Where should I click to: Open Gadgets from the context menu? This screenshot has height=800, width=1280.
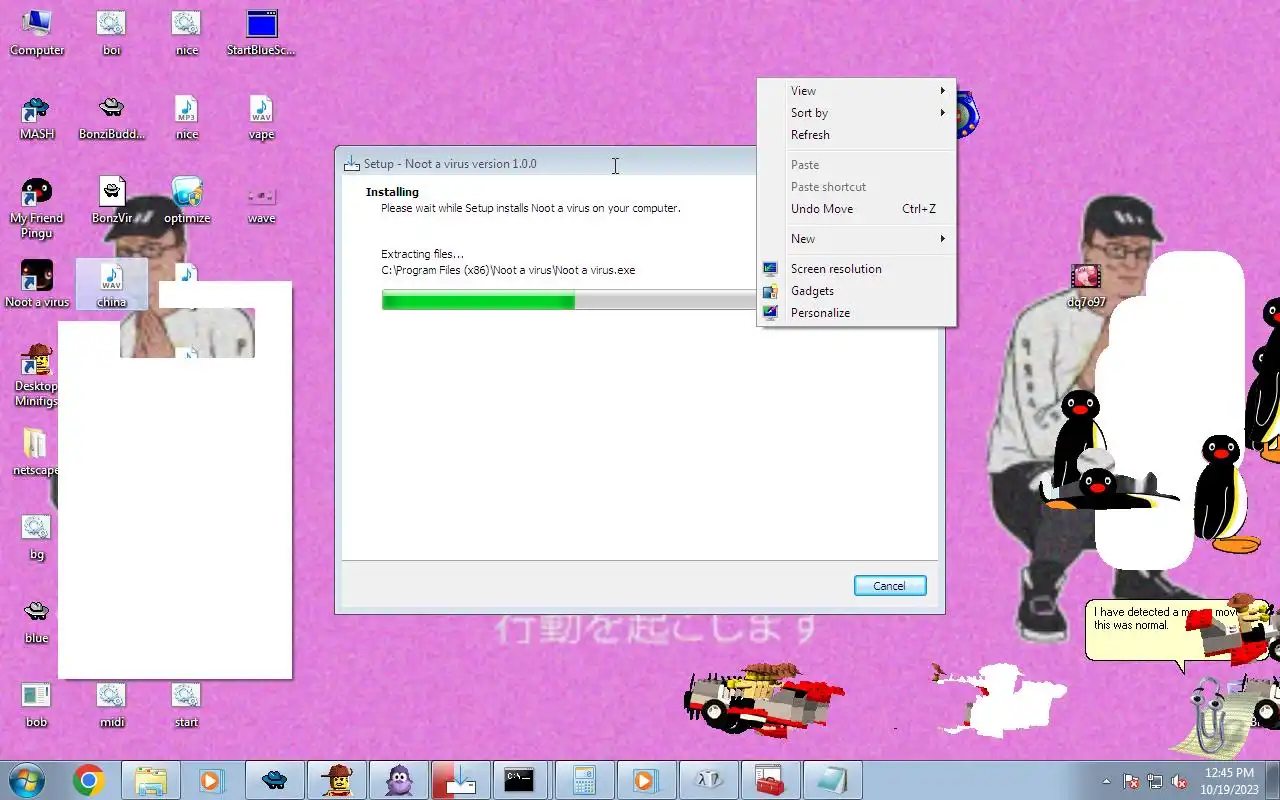click(x=856, y=291)
